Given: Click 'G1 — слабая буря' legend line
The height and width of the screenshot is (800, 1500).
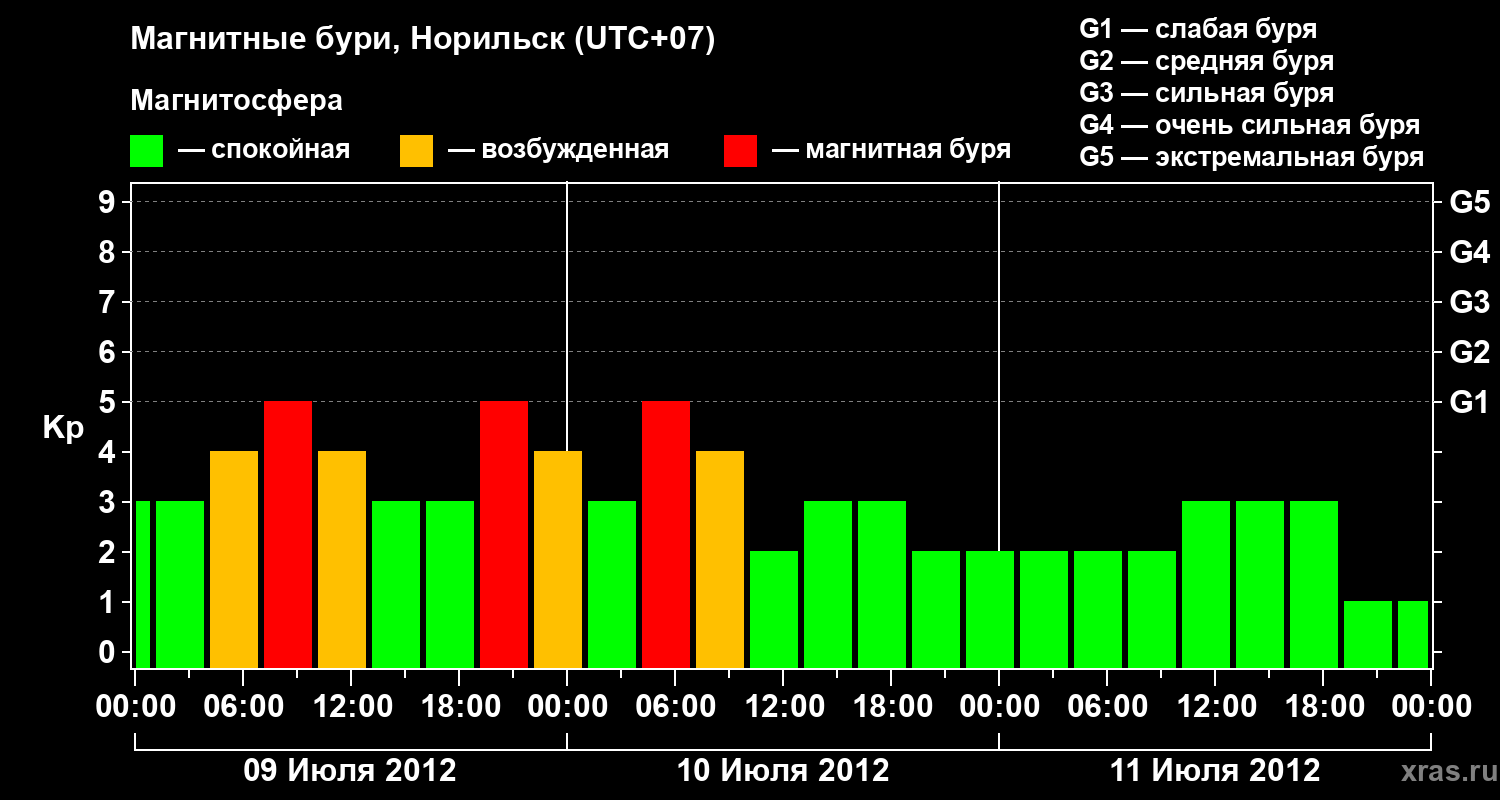Looking at the screenshot, I should tap(1198, 29).
